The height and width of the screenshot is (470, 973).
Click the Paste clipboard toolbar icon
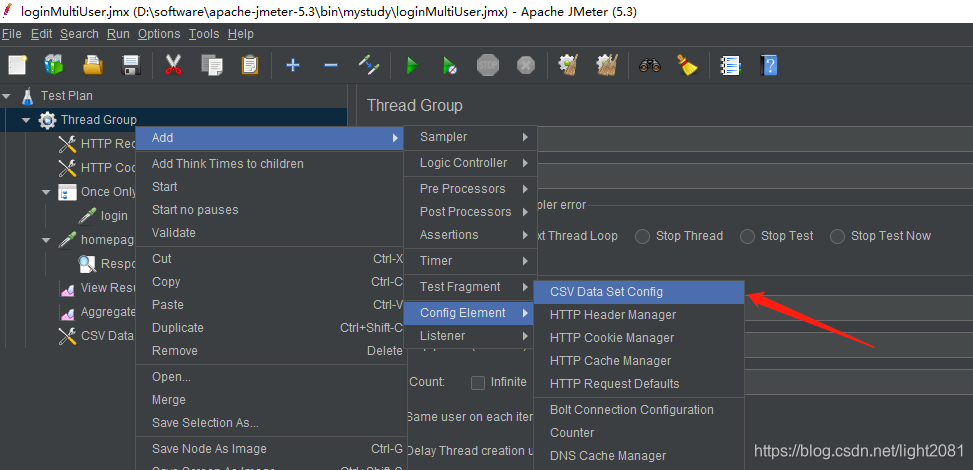pos(249,65)
